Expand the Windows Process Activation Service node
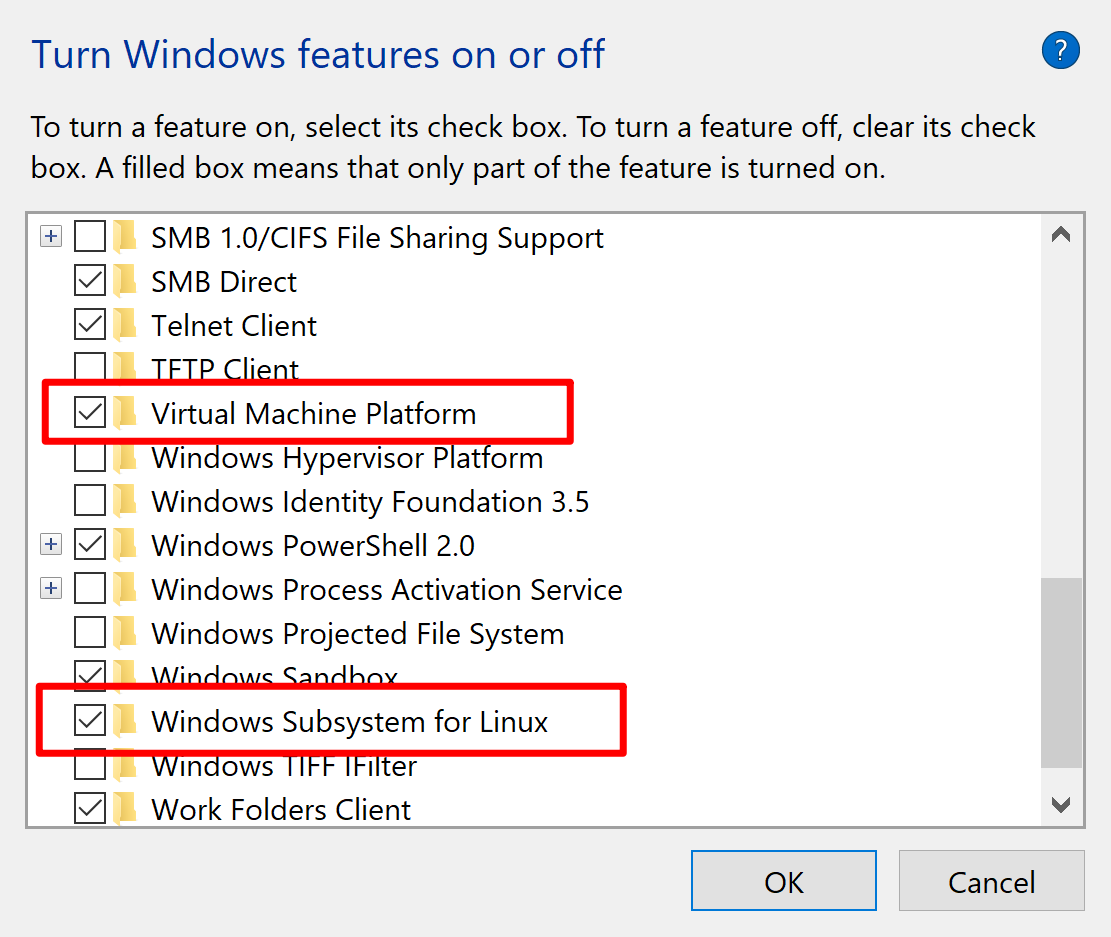 coord(51,589)
